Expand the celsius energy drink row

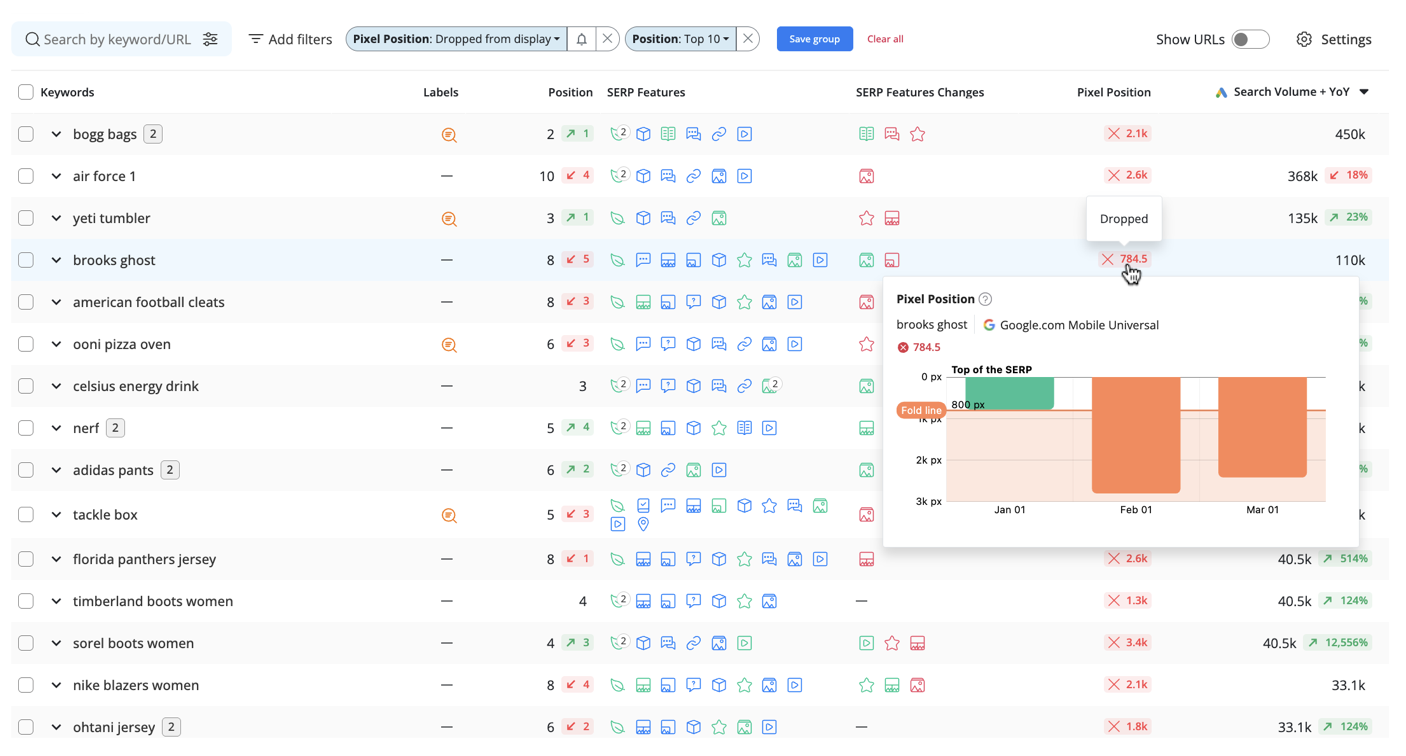click(x=56, y=386)
